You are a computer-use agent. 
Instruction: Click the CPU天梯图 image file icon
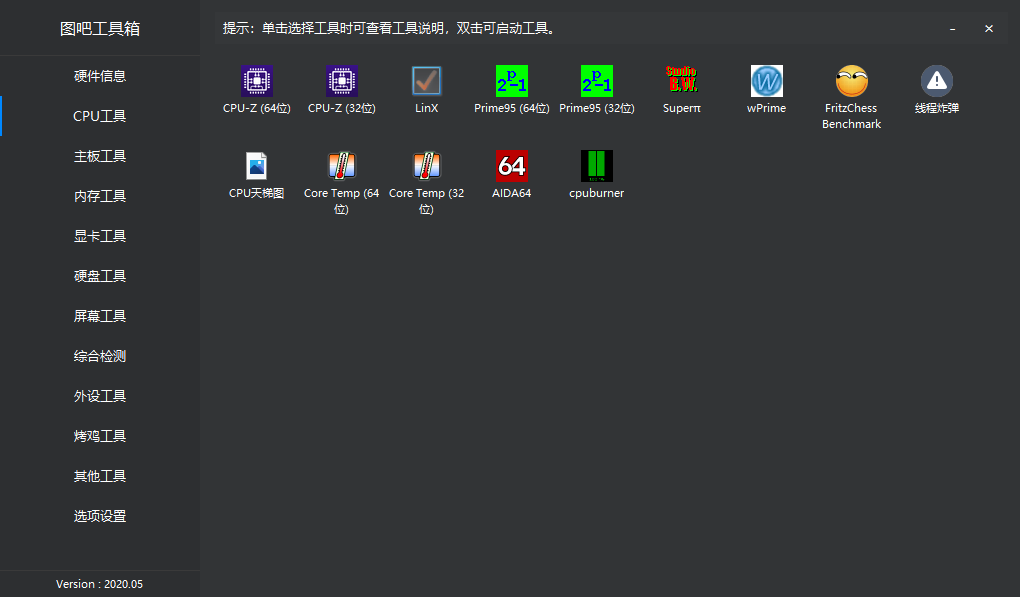(256, 166)
